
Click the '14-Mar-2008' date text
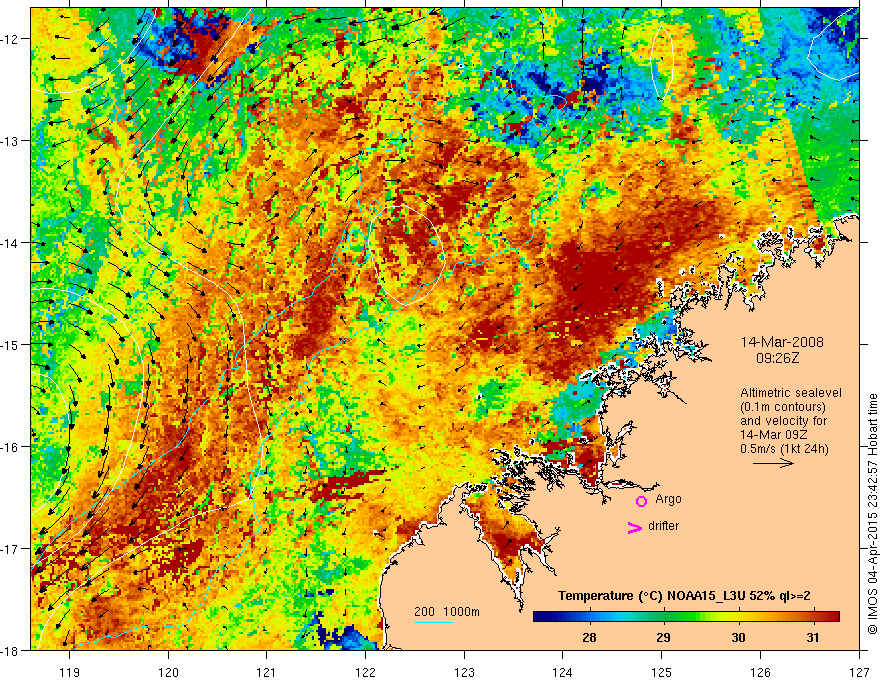pos(782,342)
